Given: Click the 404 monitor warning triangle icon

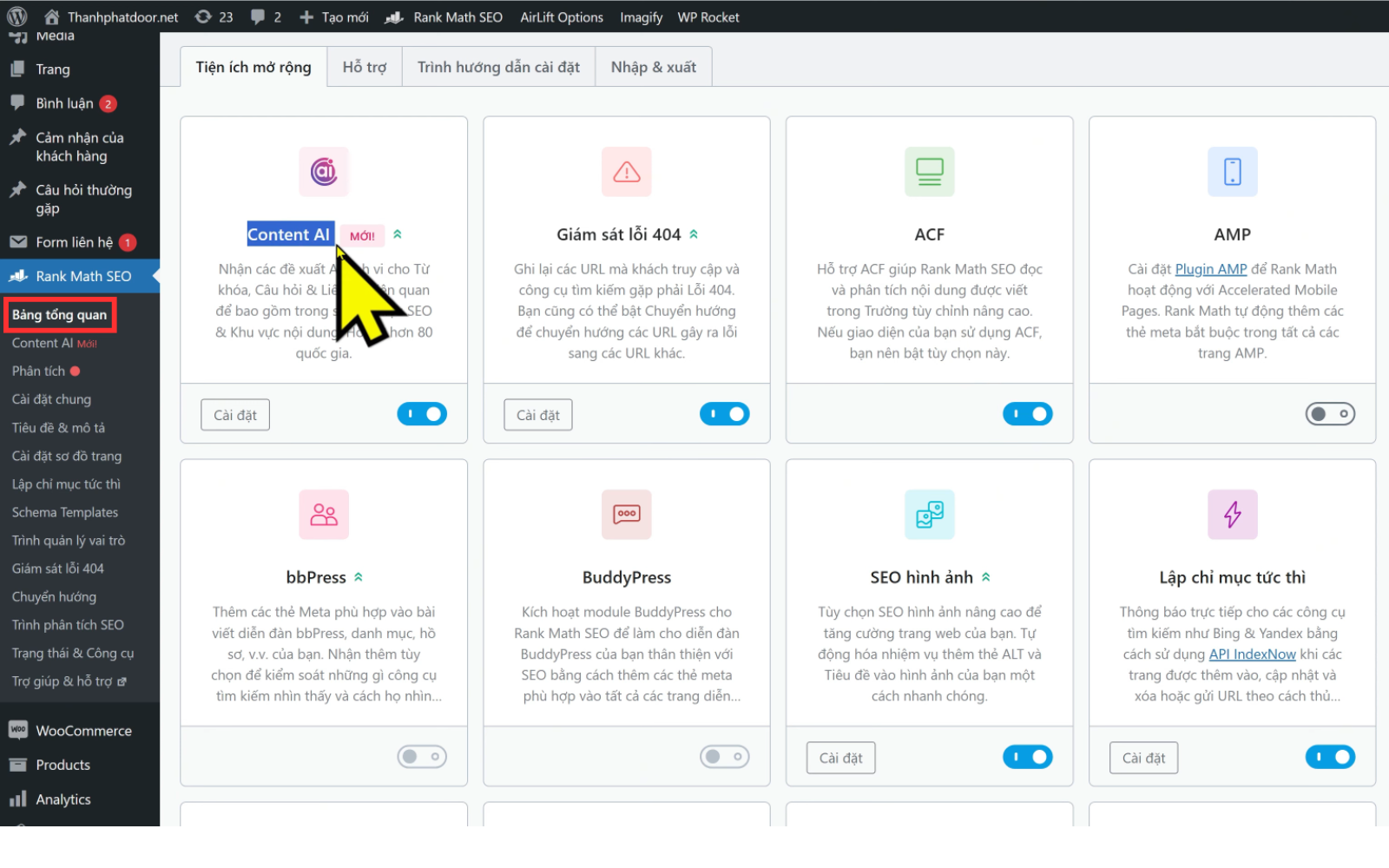Looking at the screenshot, I should click(x=627, y=172).
